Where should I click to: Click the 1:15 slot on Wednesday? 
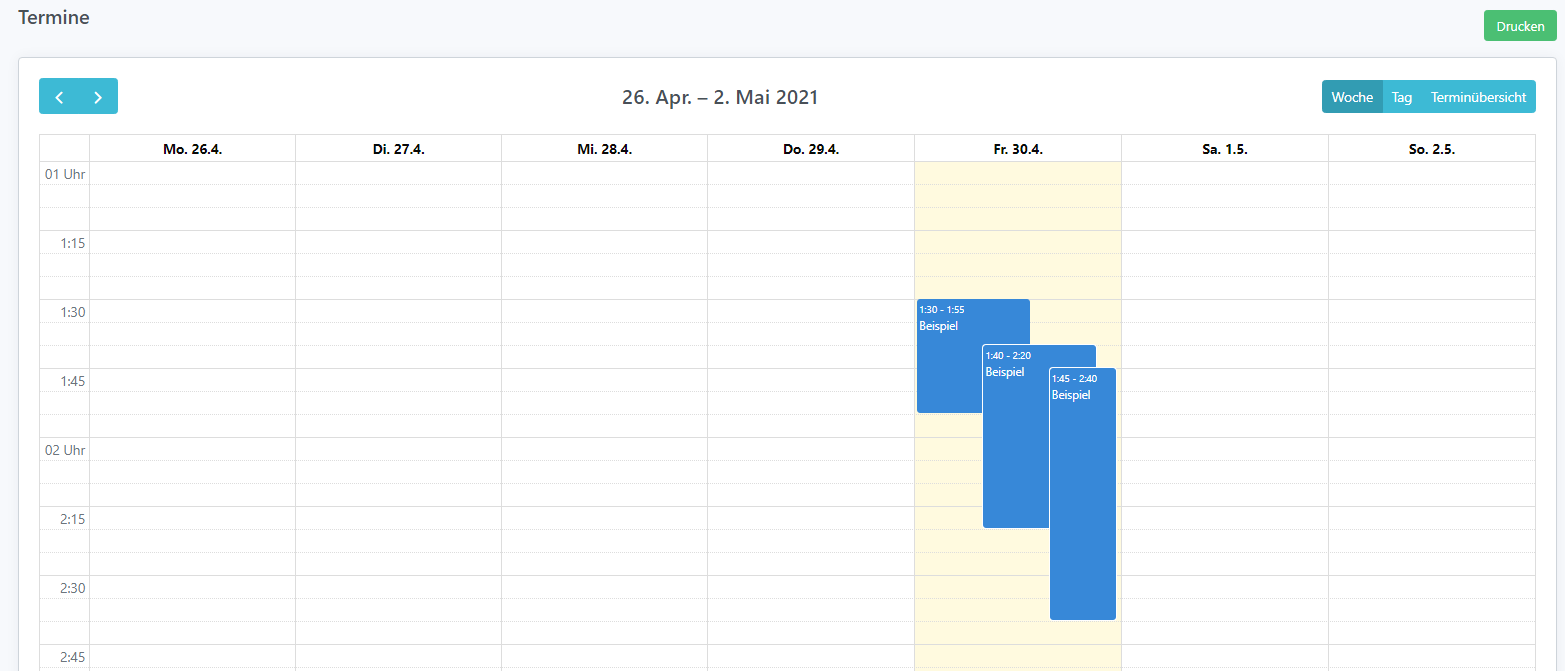pyautogui.click(x=604, y=242)
